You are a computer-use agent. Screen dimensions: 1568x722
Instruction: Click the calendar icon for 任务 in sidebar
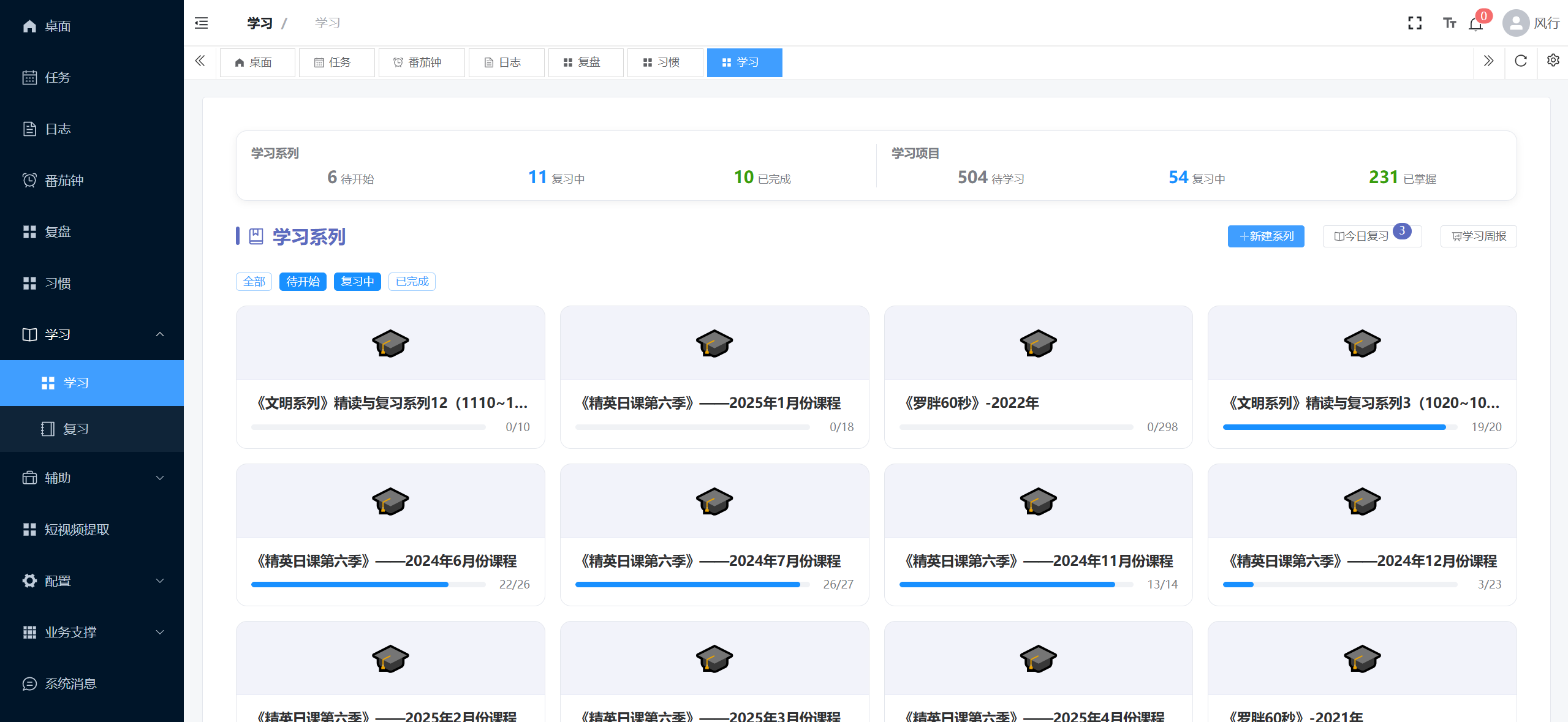29,77
